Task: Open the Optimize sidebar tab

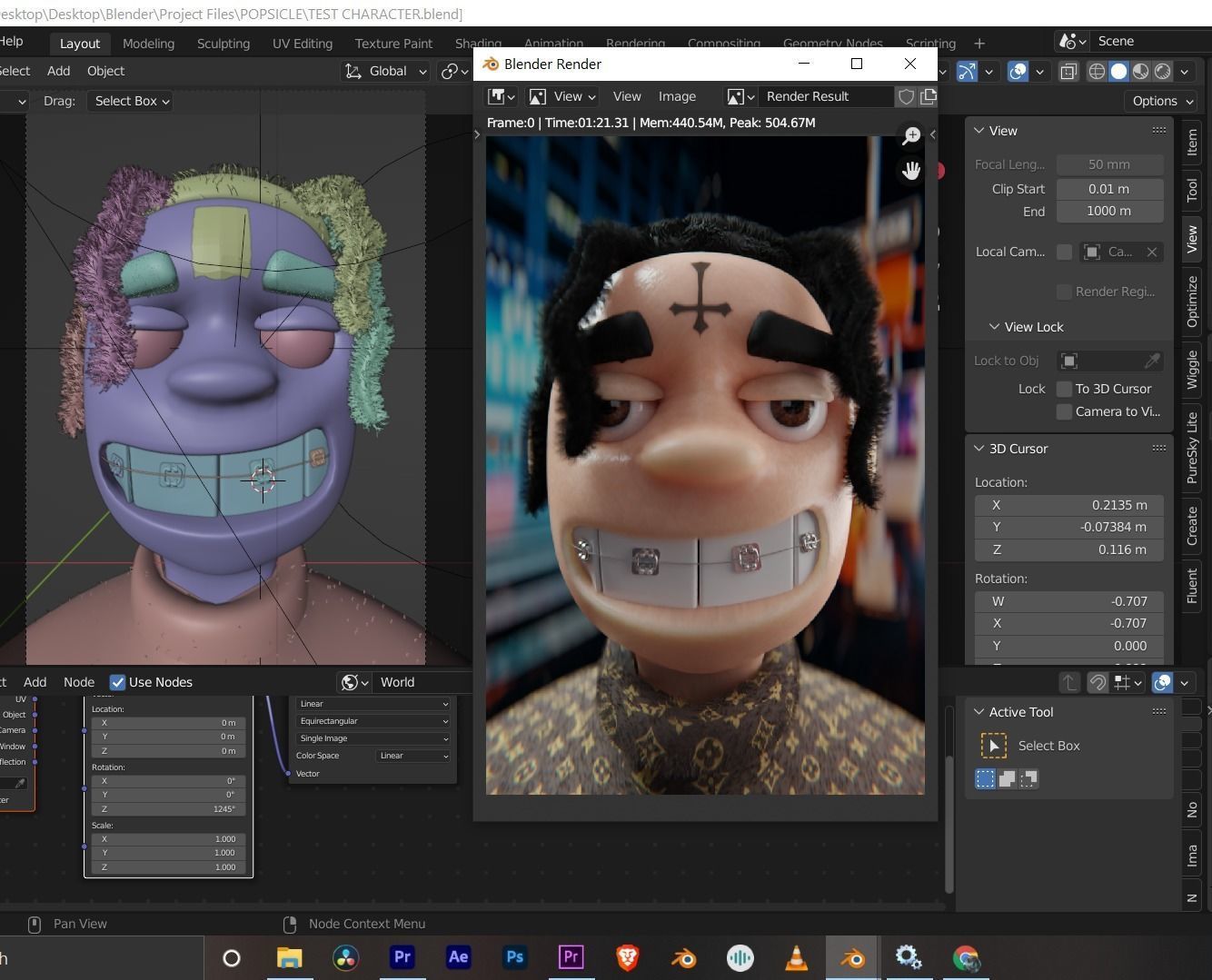Action: coord(1192,302)
